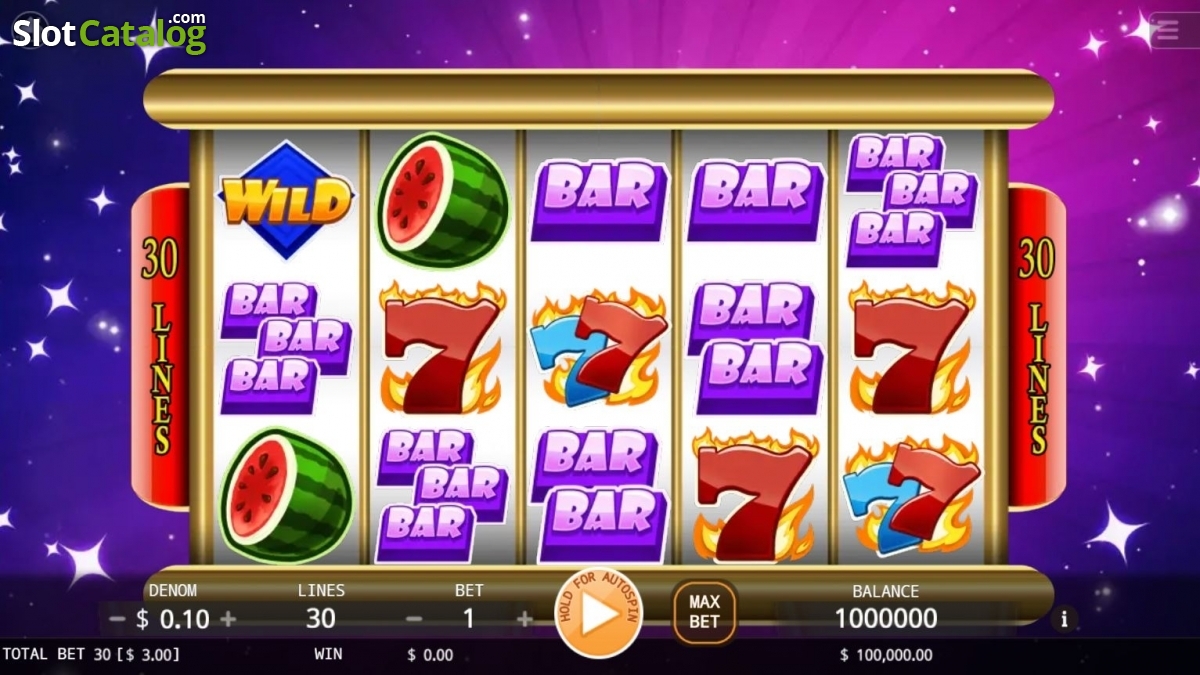This screenshot has height=675, width=1200.
Task: Click the watermelon at bottom of first reel
Action: [x=286, y=496]
